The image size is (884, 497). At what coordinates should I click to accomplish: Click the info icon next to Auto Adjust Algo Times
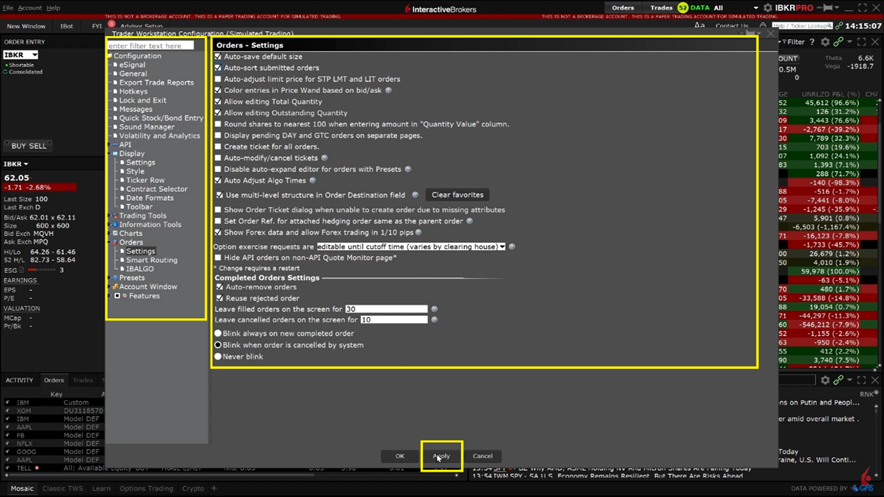314,181
